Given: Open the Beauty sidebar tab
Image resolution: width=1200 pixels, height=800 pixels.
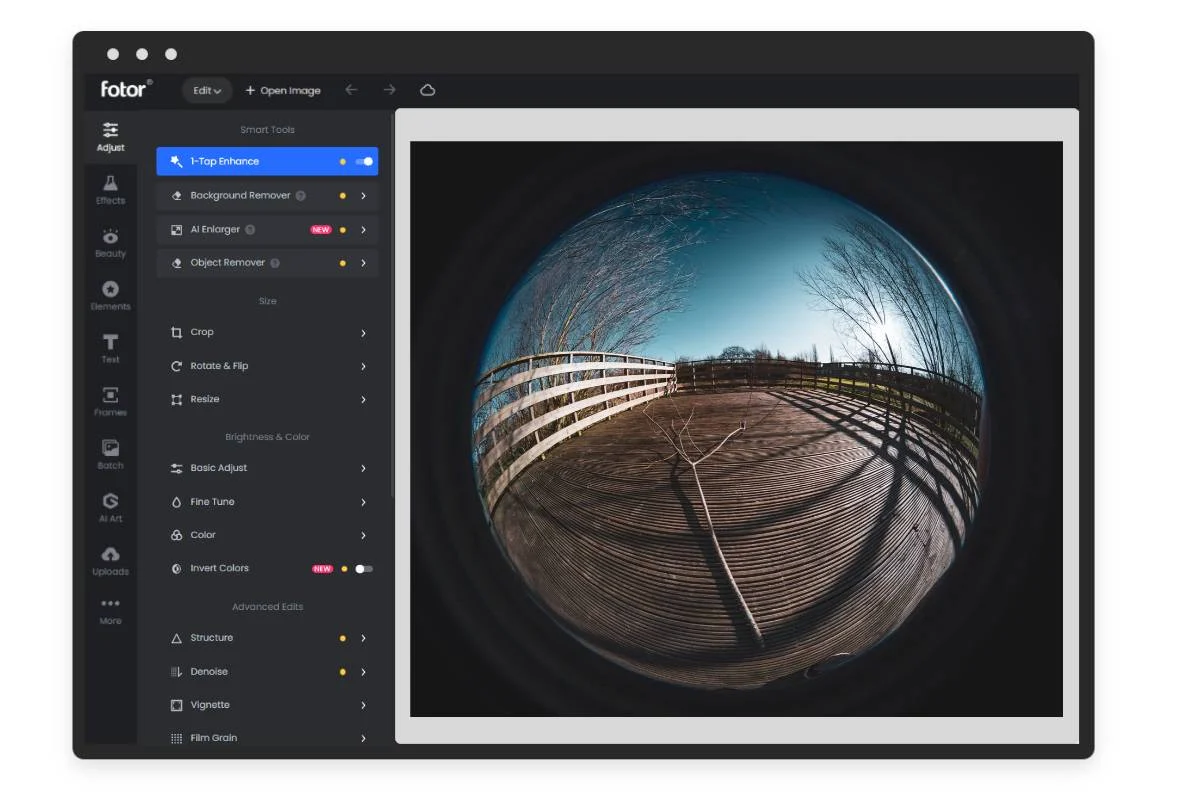Looking at the screenshot, I should coord(110,242).
